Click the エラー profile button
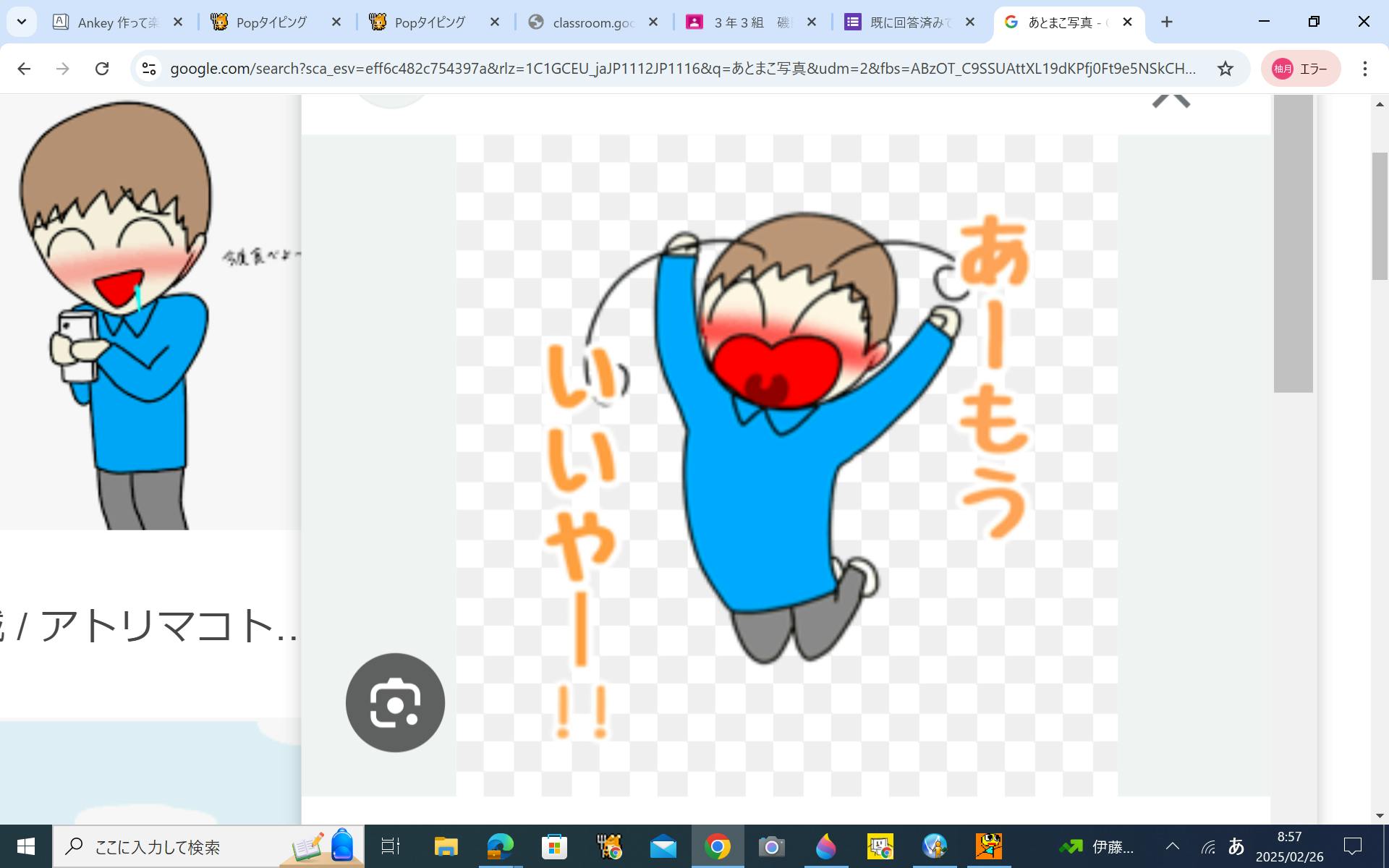 [x=1301, y=69]
